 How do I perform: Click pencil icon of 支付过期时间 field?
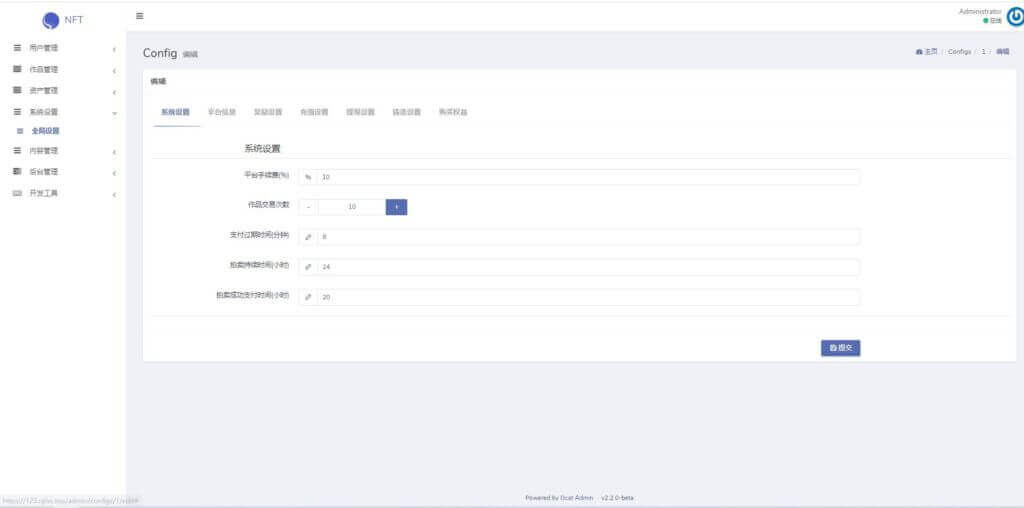tap(308, 236)
